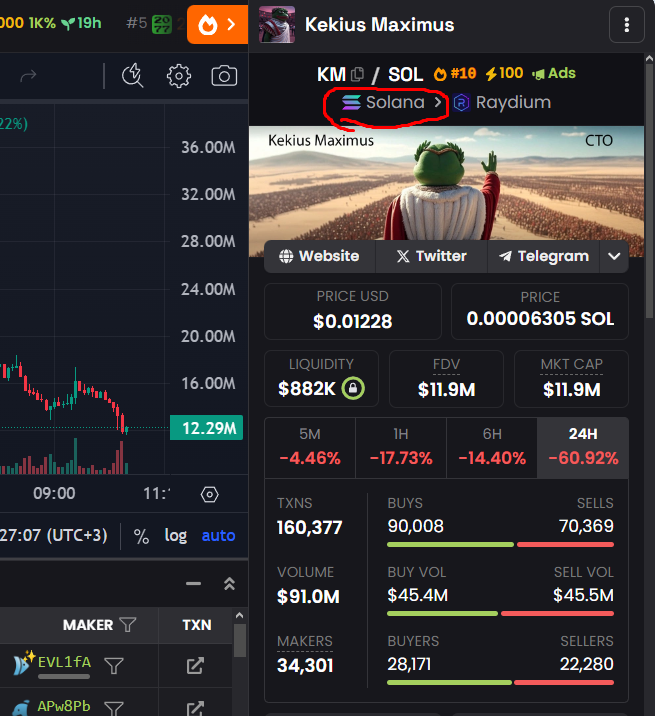
Task: Click the TXN column header
Action: pyautogui.click(x=197, y=625)
